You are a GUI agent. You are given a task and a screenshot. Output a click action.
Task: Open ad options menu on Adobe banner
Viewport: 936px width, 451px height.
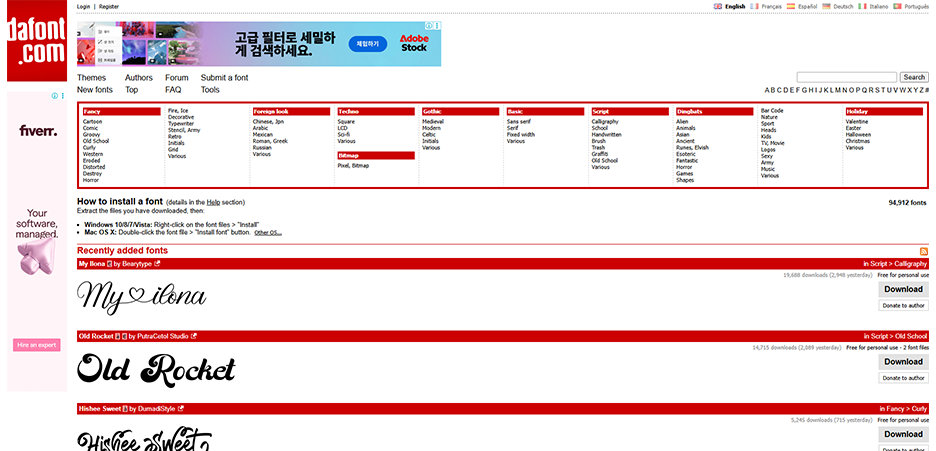[438, 26]
